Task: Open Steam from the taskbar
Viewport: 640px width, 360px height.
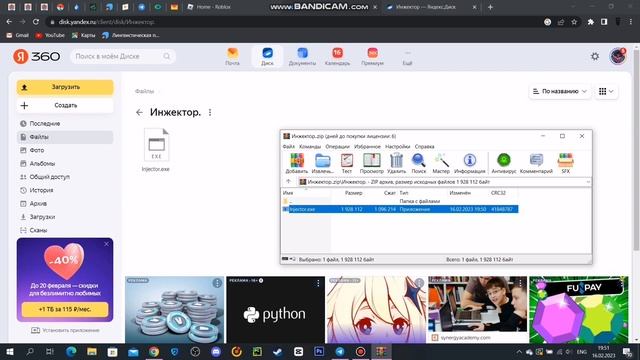Action: (278, 352)
